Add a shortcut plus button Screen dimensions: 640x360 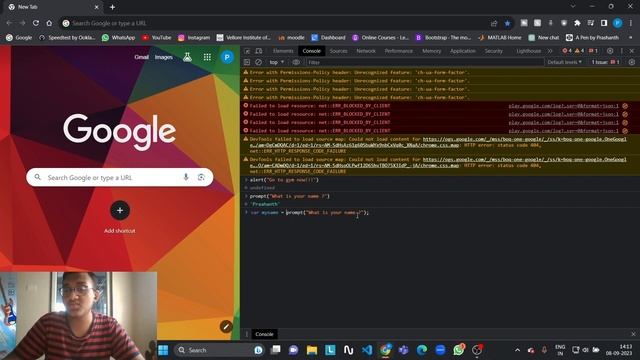(x=120, y=211)
